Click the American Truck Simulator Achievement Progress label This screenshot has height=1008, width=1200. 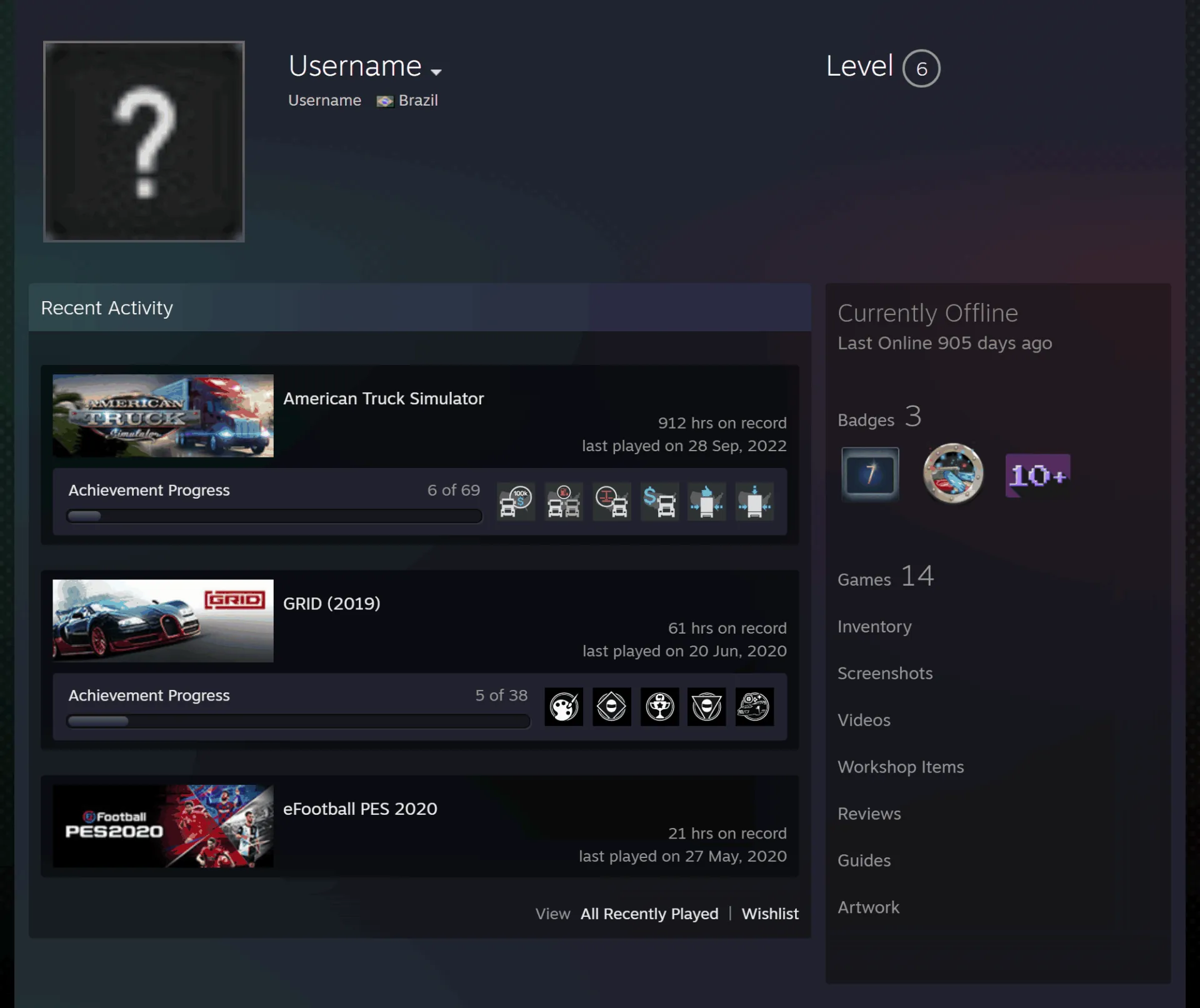pyautogui.click(x=149, y=490)
